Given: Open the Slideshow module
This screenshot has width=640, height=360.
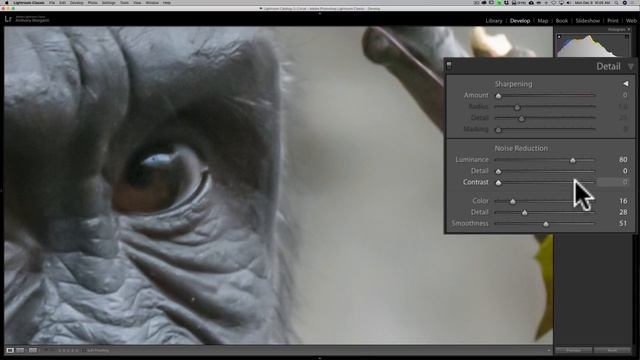Looking at the screenshot, I should pos(587,20).
